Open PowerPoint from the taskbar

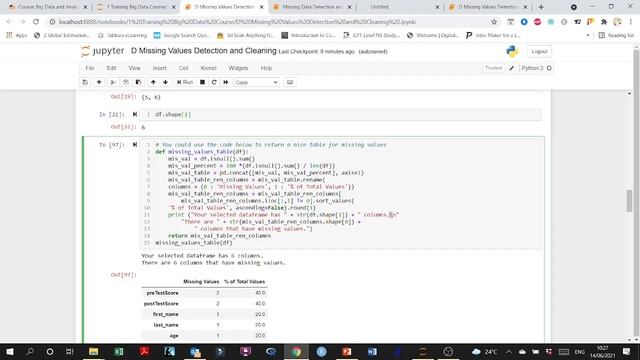pyautogui.click(x=347, y=351)
